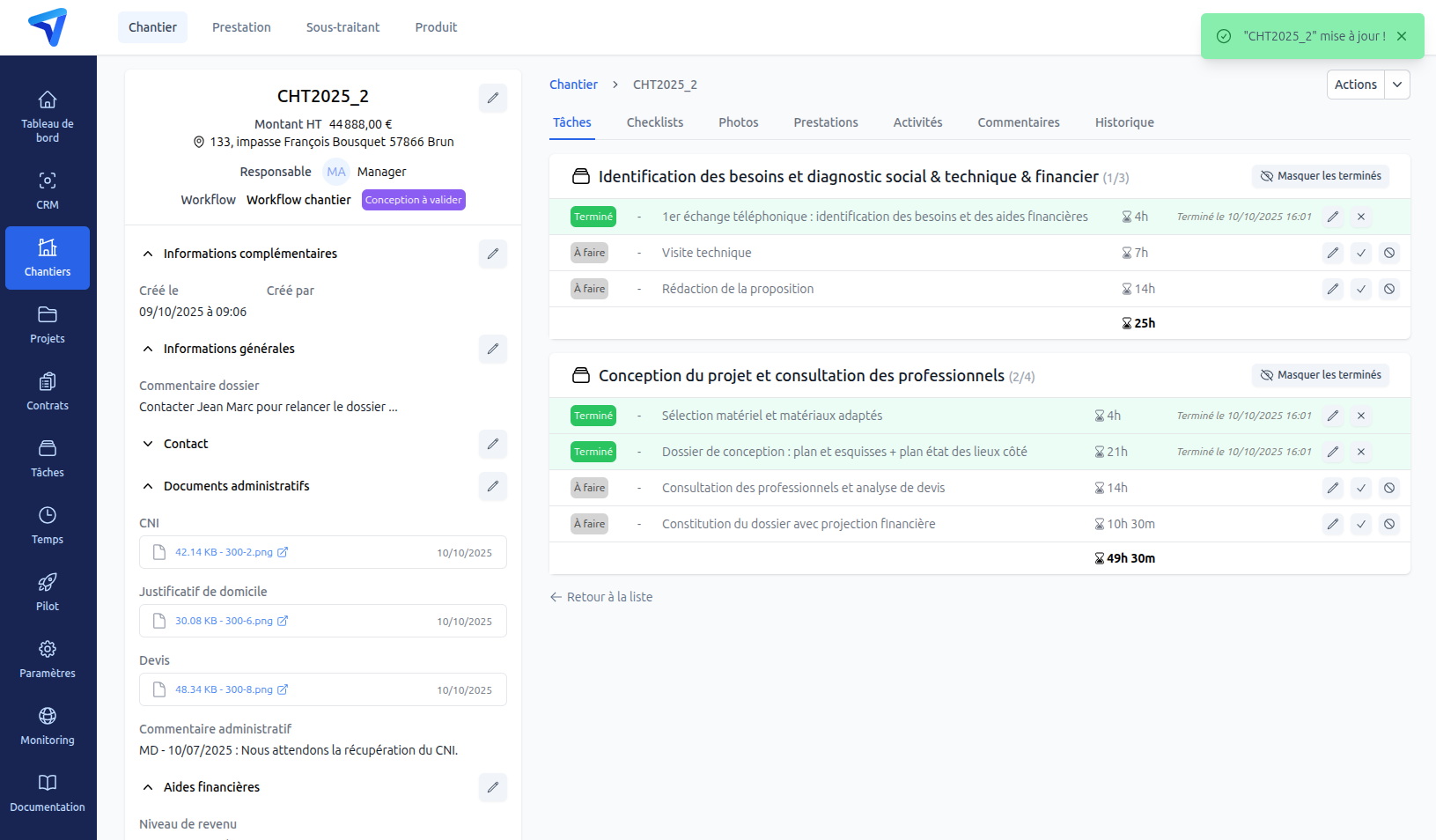
Task: Toggle Masquer les terminés for Conception section
Action: tap(1320, 375)
